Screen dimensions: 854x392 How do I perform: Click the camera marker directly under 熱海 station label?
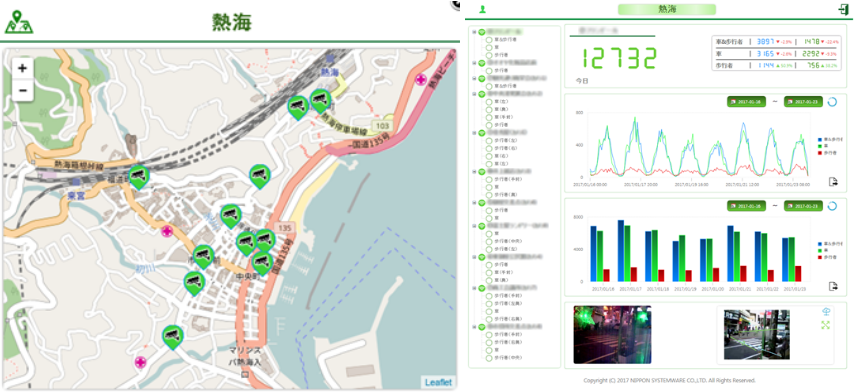[320, 101]
